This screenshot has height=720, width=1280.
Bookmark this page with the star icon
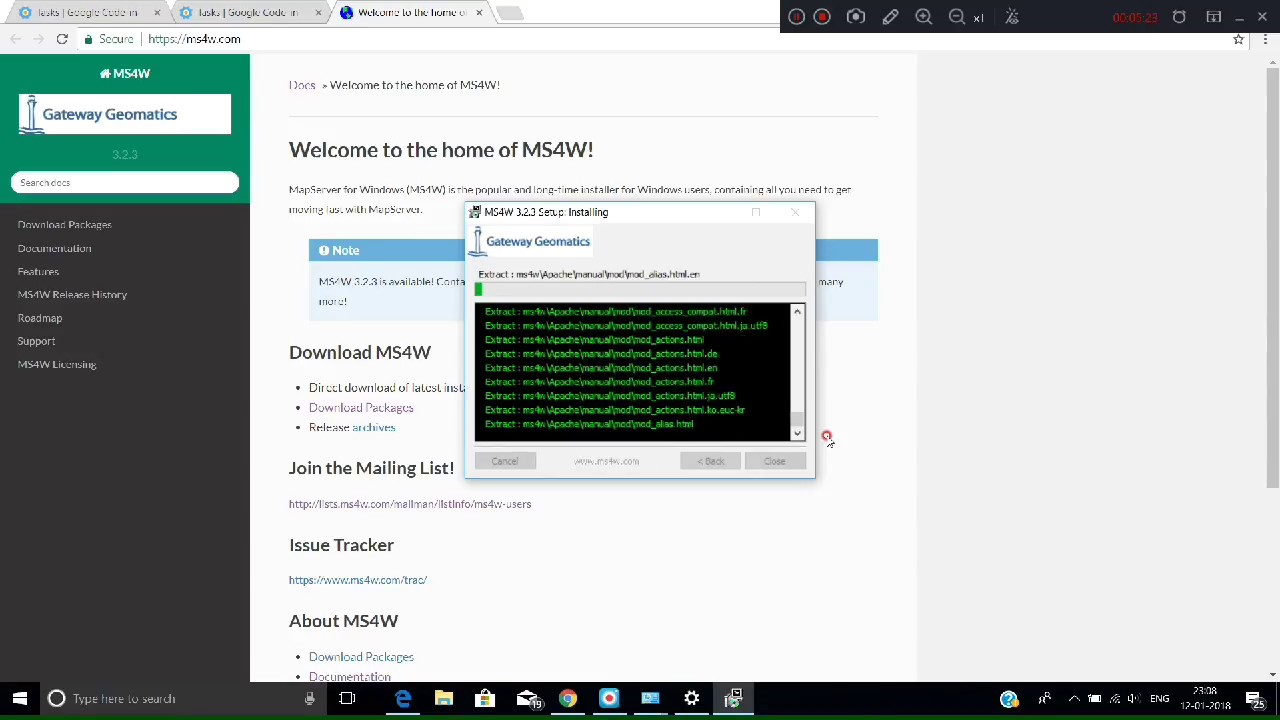coord(1238,39)
